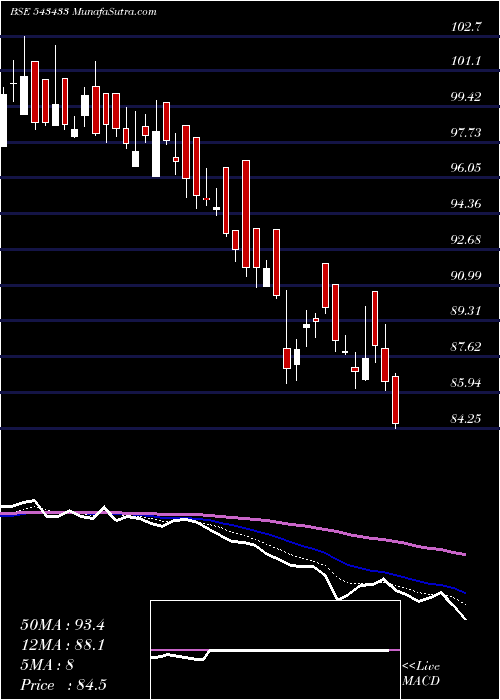Click the last red candlestick near 84.25

pyautogui.click(x=395, y=400)
